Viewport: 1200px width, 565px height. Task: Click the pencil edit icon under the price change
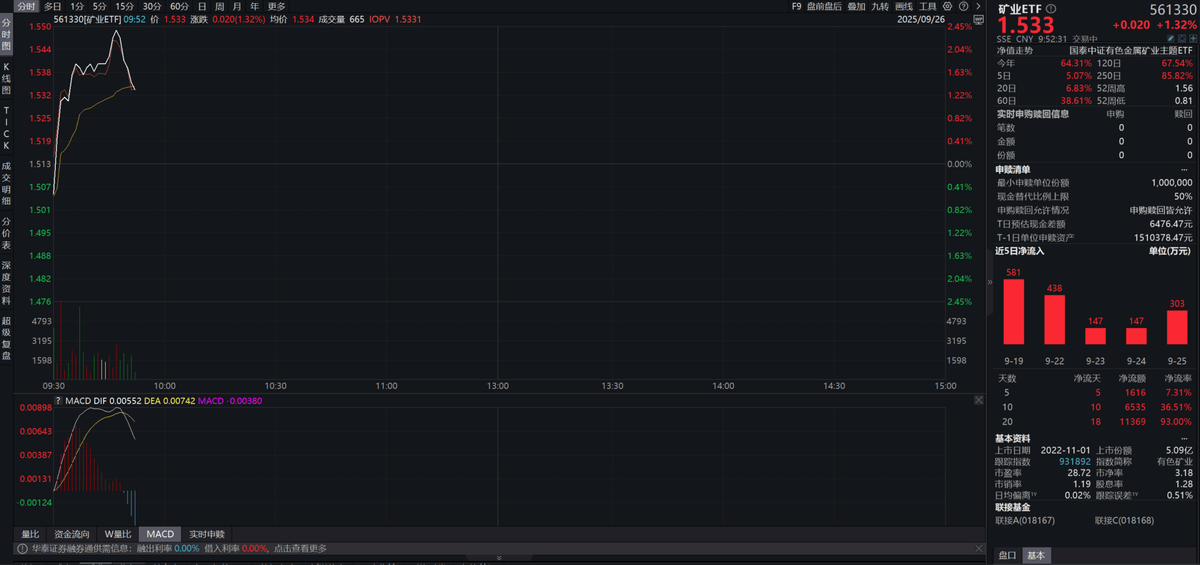point(1170,38)
